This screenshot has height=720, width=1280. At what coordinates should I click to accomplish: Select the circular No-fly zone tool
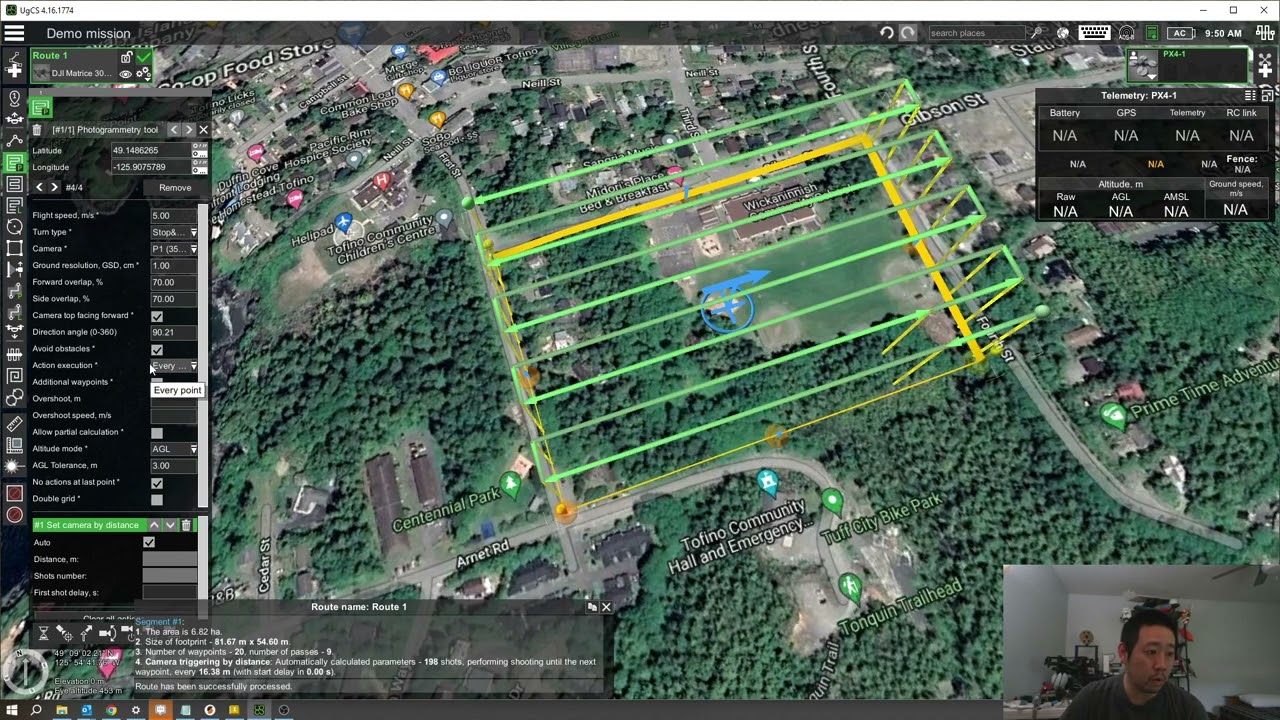[14, 515]
